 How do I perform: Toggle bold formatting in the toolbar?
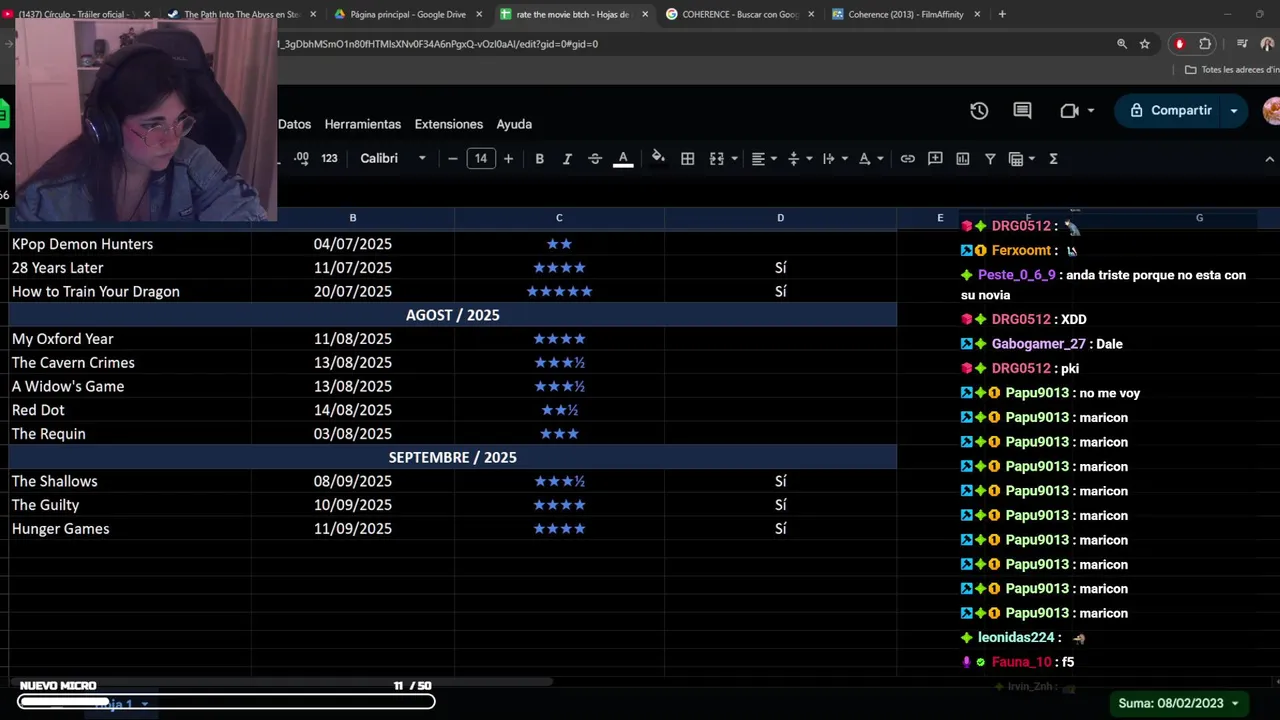click(539, 159)
